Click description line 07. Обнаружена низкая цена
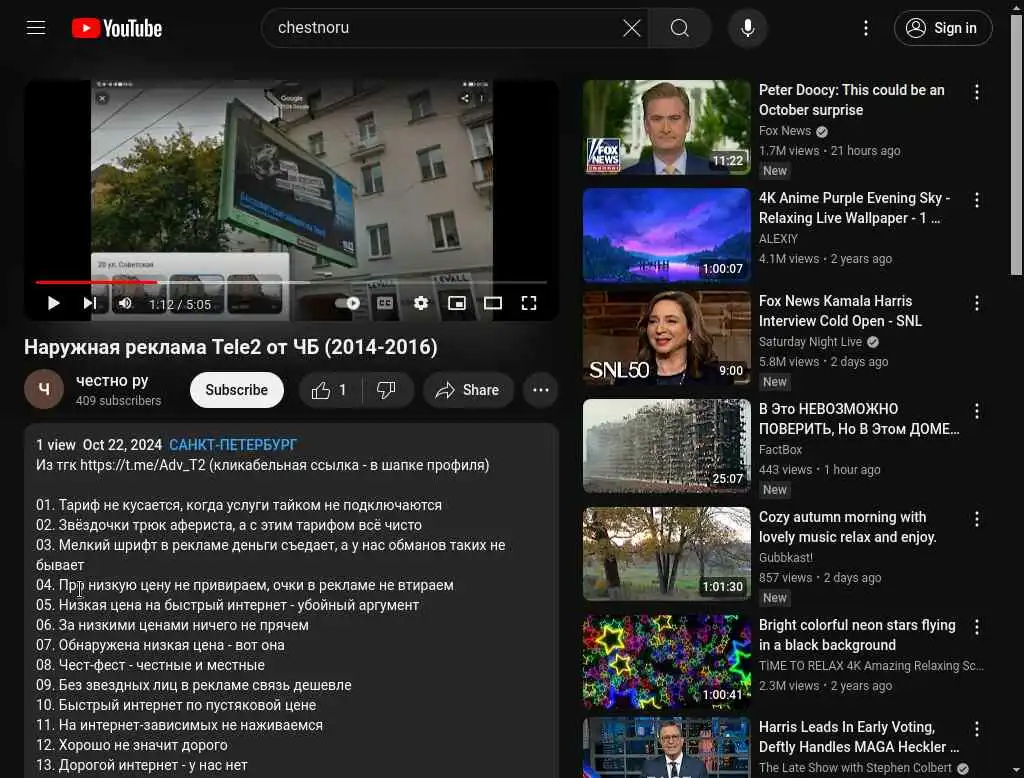 pyautogui.click(x=160, y=645)
